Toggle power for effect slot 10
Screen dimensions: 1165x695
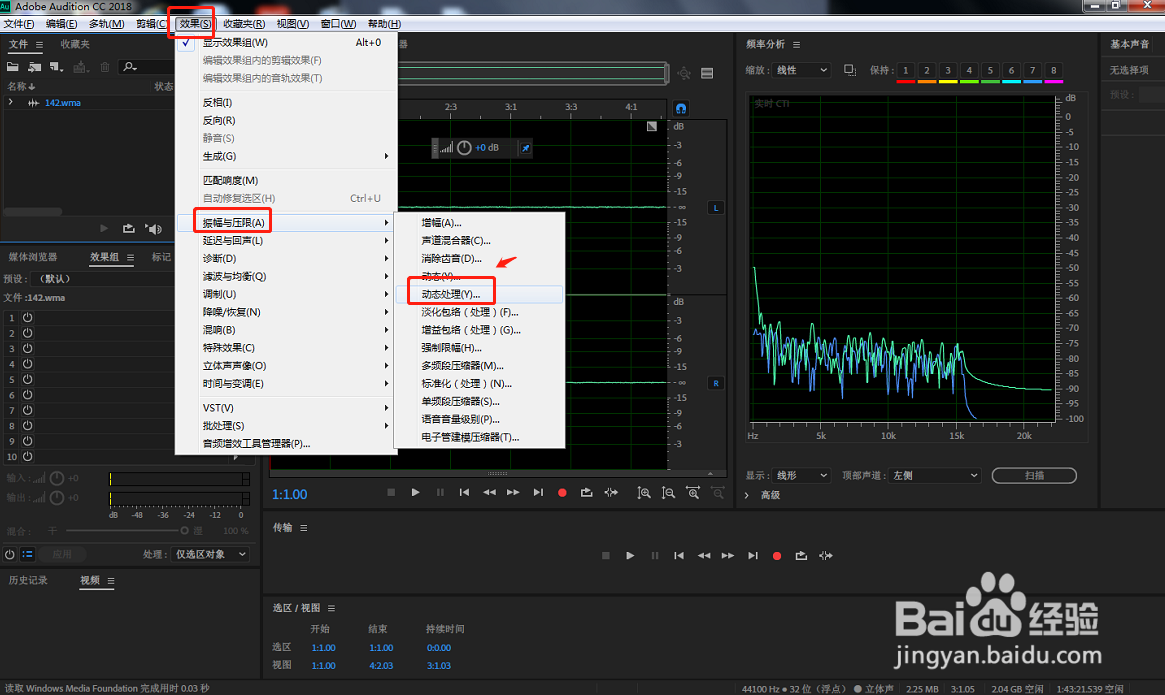pyautogui.click(x=27, y=456)
